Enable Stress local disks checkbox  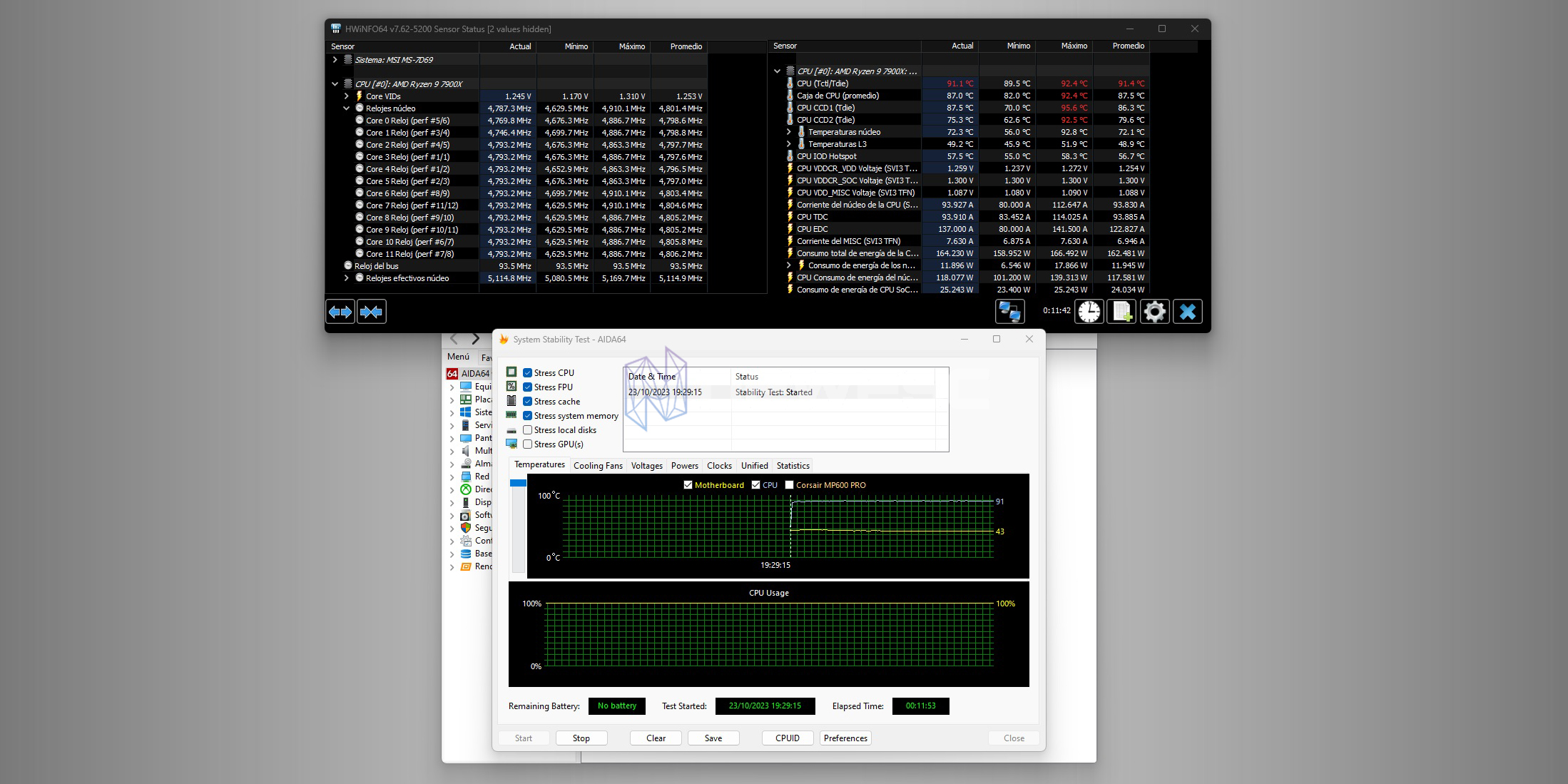click(527, 430)
